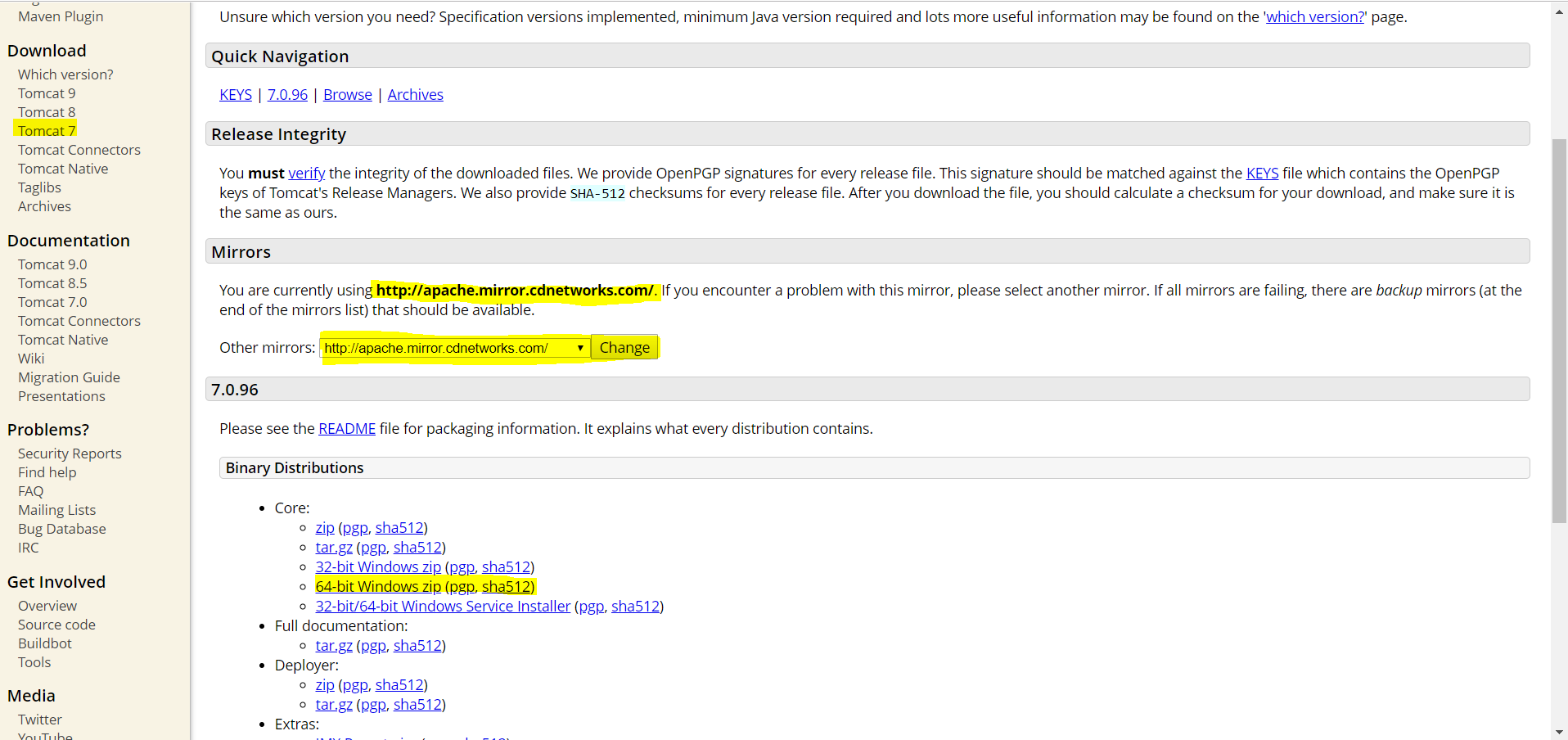Open 'Which version?' in the Download sidebar
1568x740 pixels.
click(x=65, y=74)
